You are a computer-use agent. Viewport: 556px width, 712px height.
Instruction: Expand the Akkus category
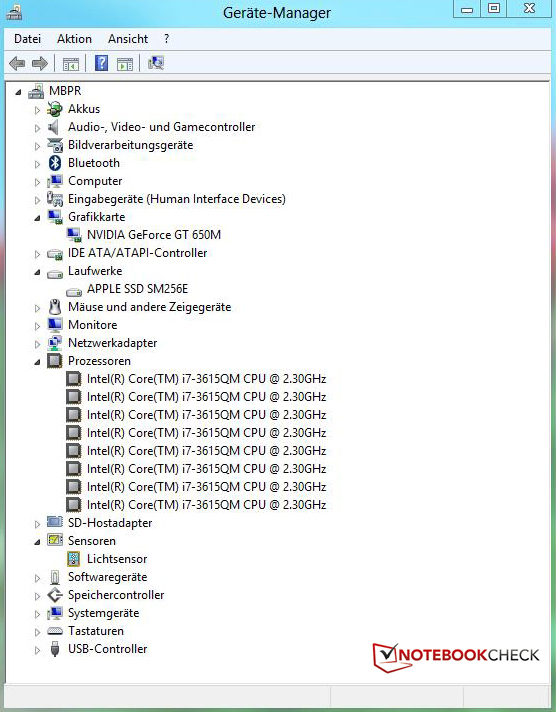point(37,110)
